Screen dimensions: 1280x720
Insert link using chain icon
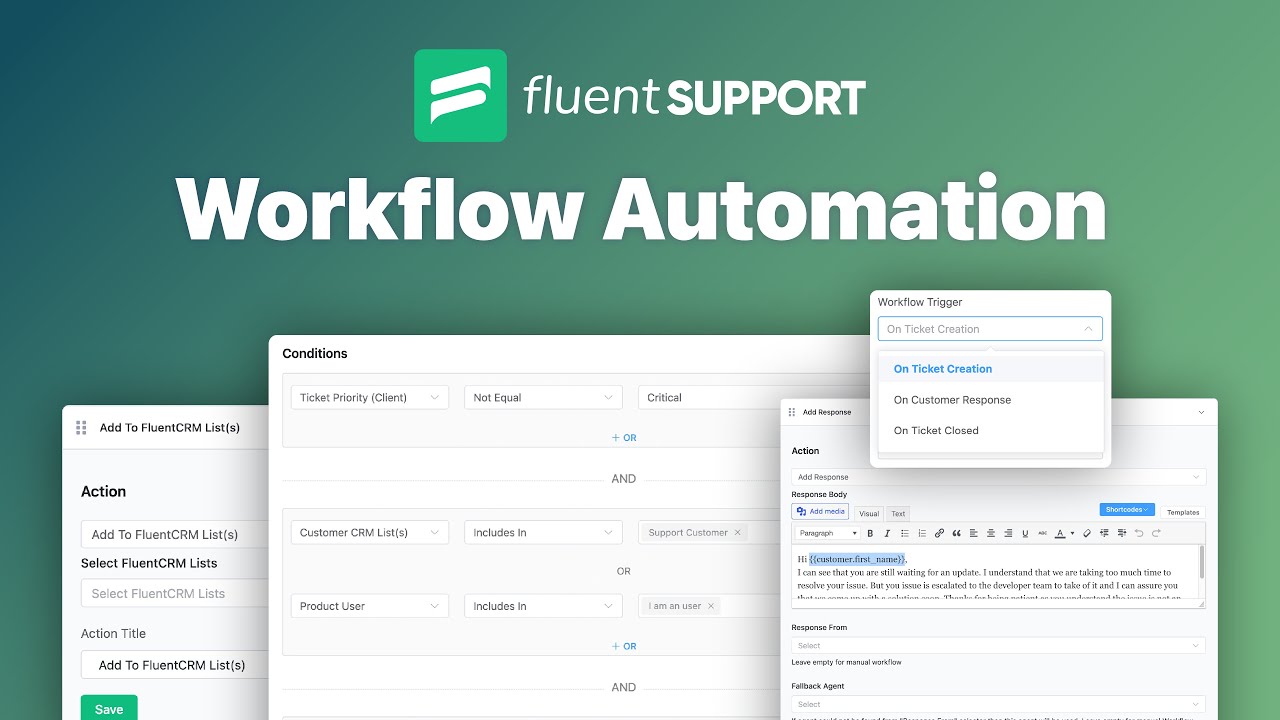coord(939,533)
